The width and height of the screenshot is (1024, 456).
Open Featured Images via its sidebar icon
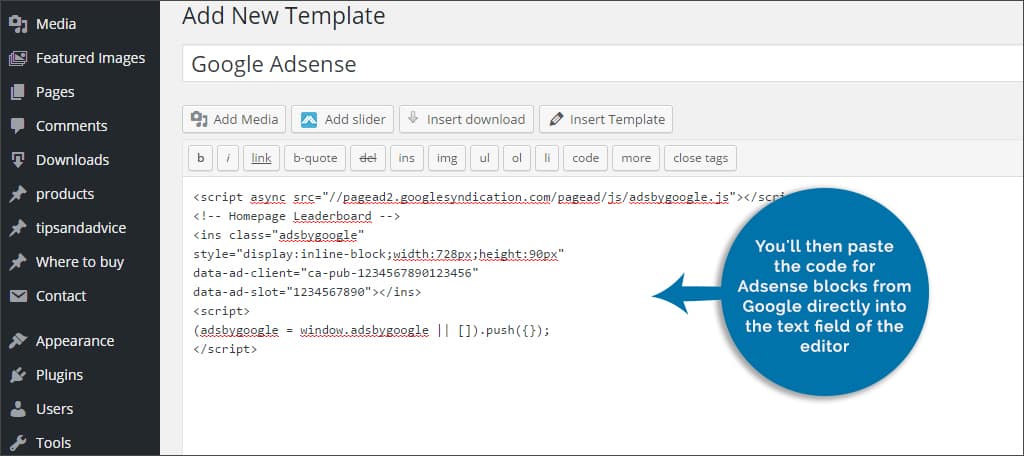pyautogui.click(x=17, y=58)
